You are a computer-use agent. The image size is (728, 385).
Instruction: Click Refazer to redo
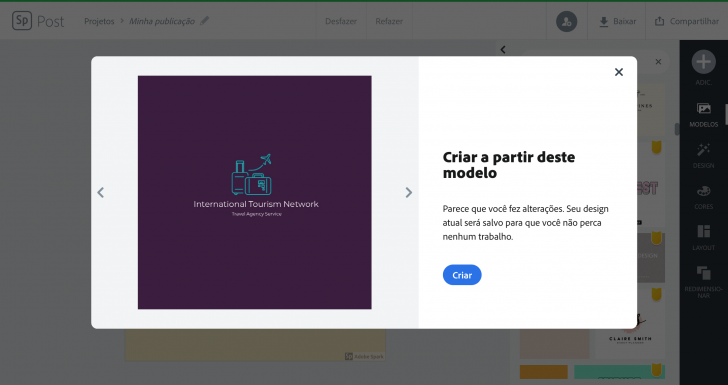389,21
